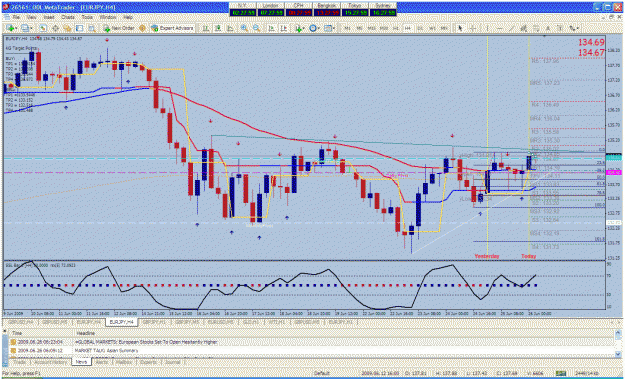Viewport: 625px width, 379px height.
Task: Open the Mailbox terminal tab
Action: (124, 362)
